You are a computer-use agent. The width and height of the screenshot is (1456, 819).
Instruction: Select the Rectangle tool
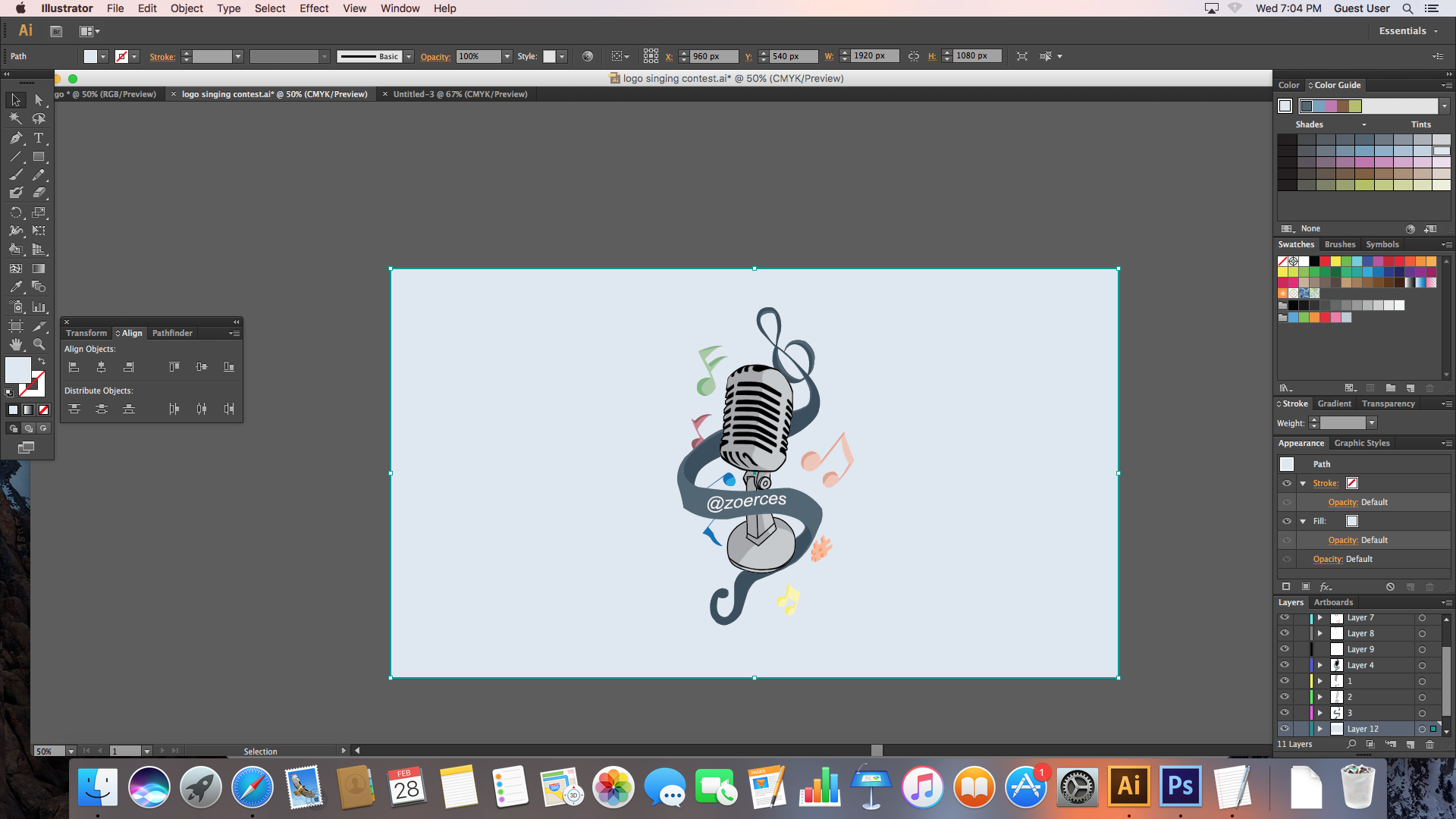click(39, 157)
